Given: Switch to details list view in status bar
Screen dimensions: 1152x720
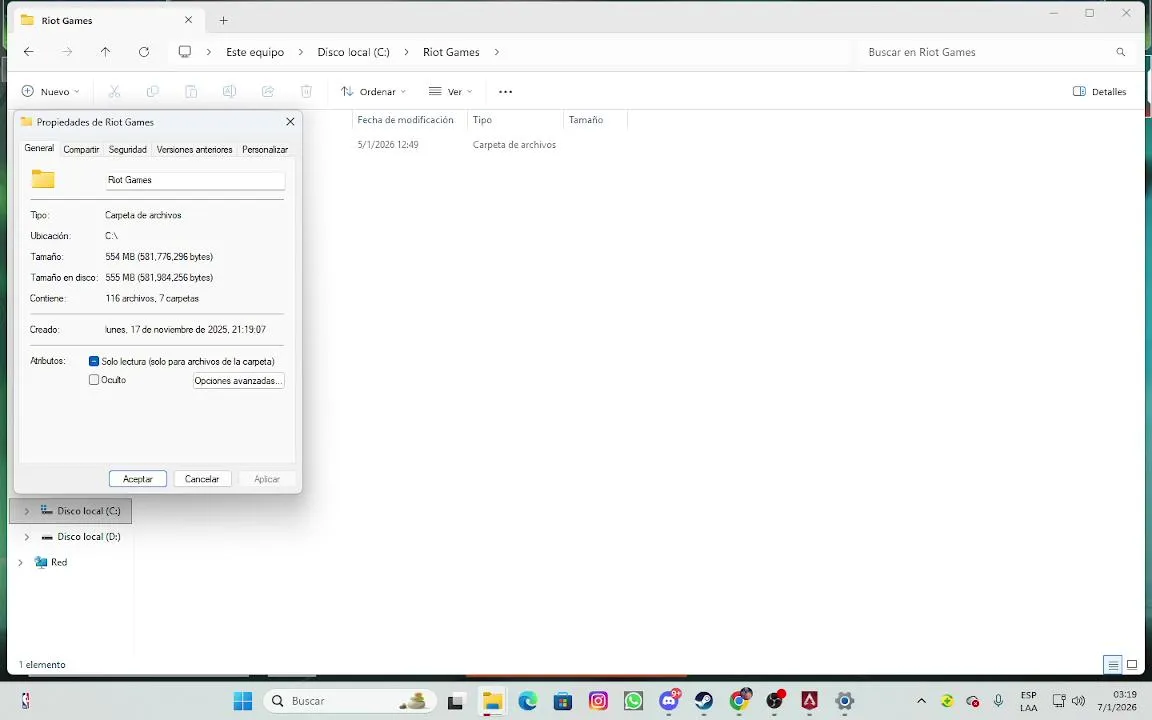Looking at the screenshot, I should click(x=1113, y=665).
